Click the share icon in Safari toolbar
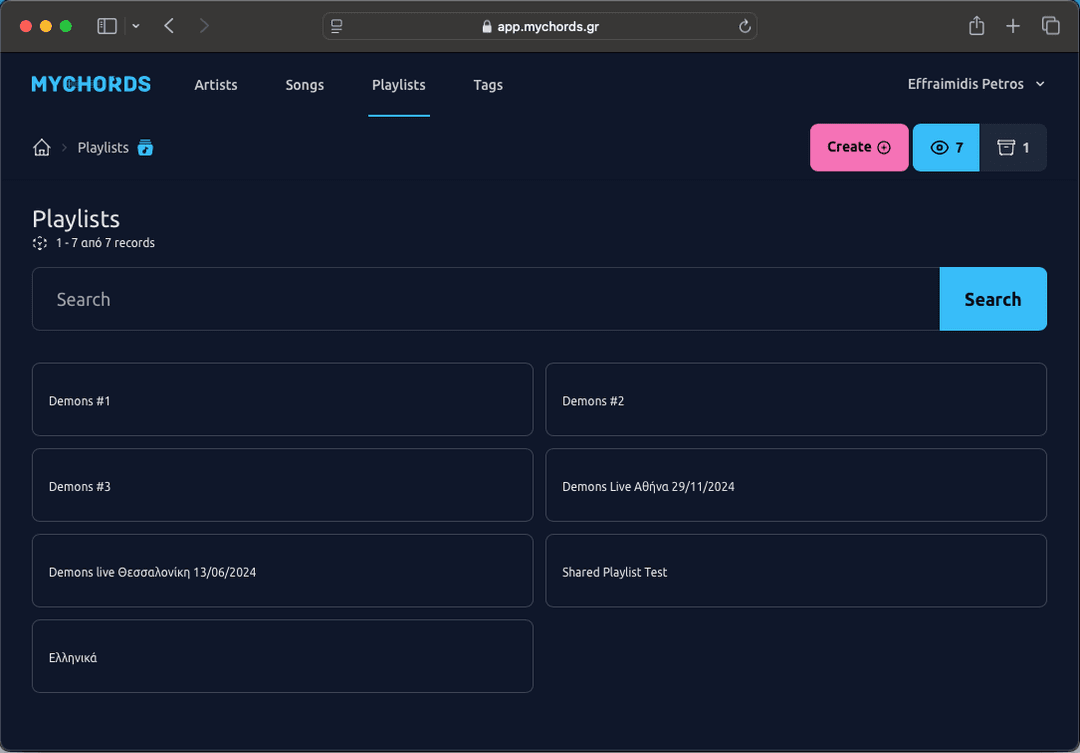The height and width of the screenshot is (753, 1080). pyautogui.click(x=976, y=26)
